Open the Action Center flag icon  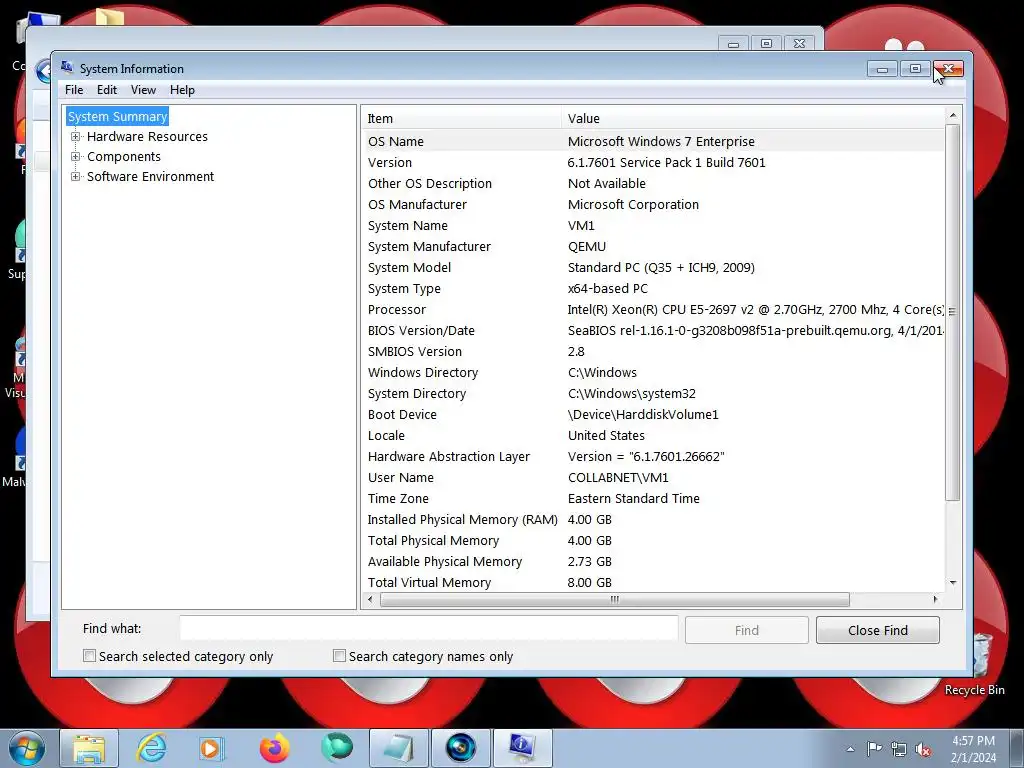coord(874,748)
